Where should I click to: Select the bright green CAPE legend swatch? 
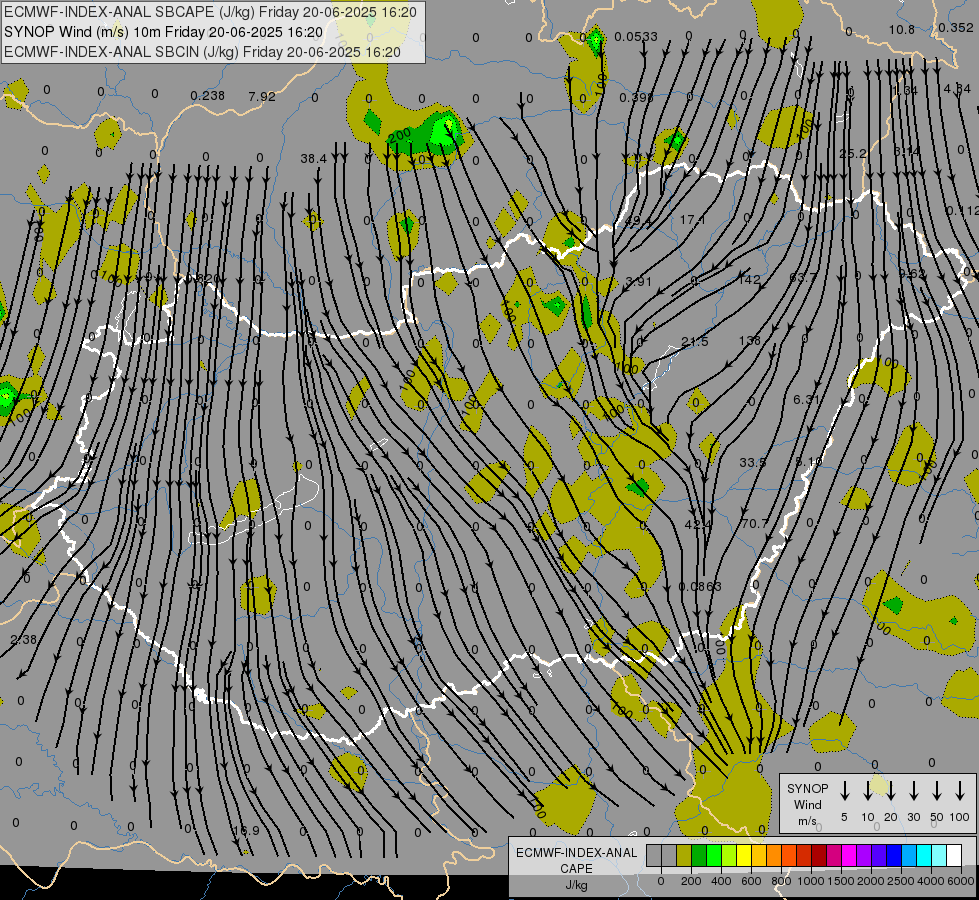click(x=714, y=856)
